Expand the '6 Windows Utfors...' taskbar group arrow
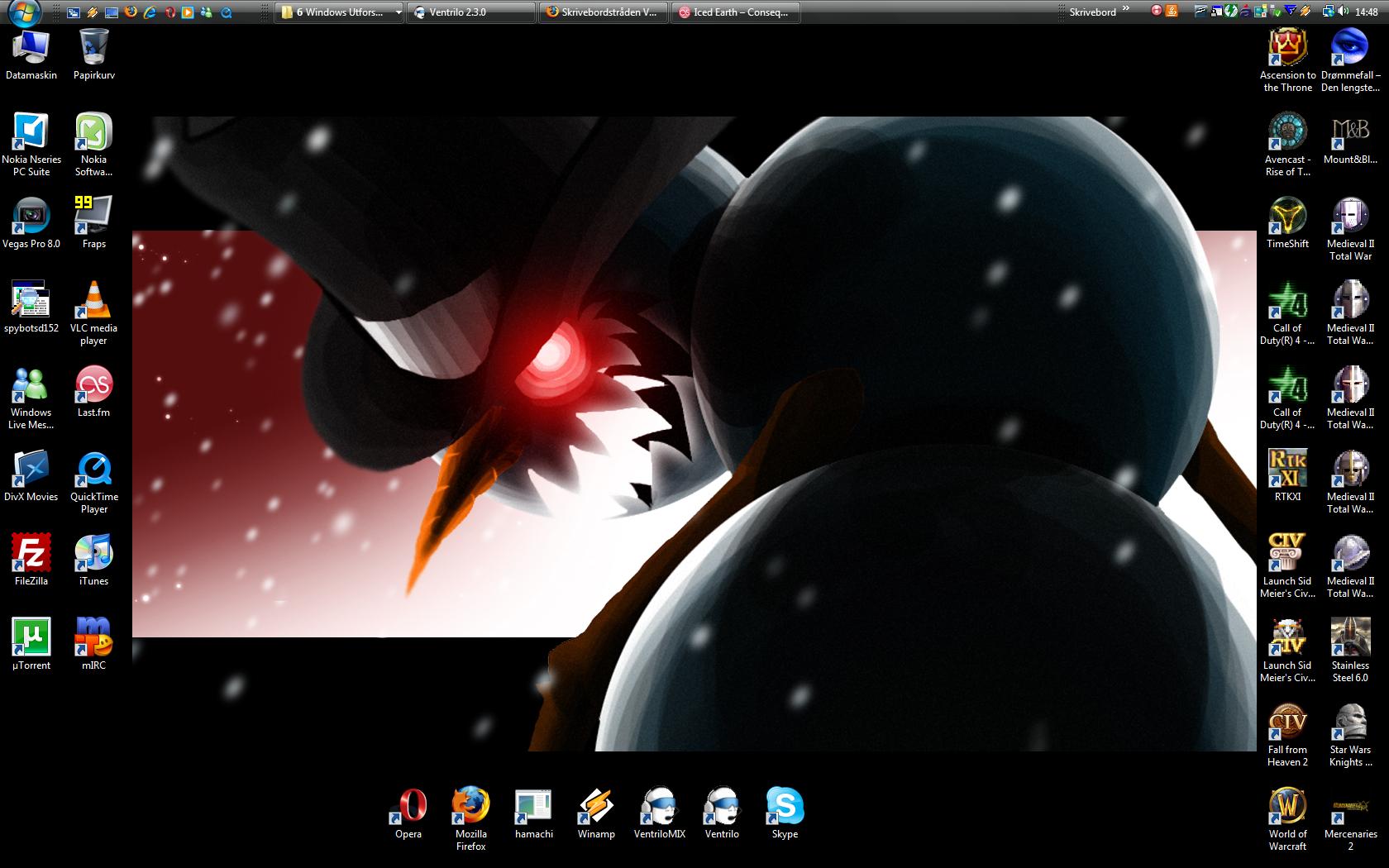This screenshot has width=1389, height=868. pyautogui.click(x=398, y=12)
